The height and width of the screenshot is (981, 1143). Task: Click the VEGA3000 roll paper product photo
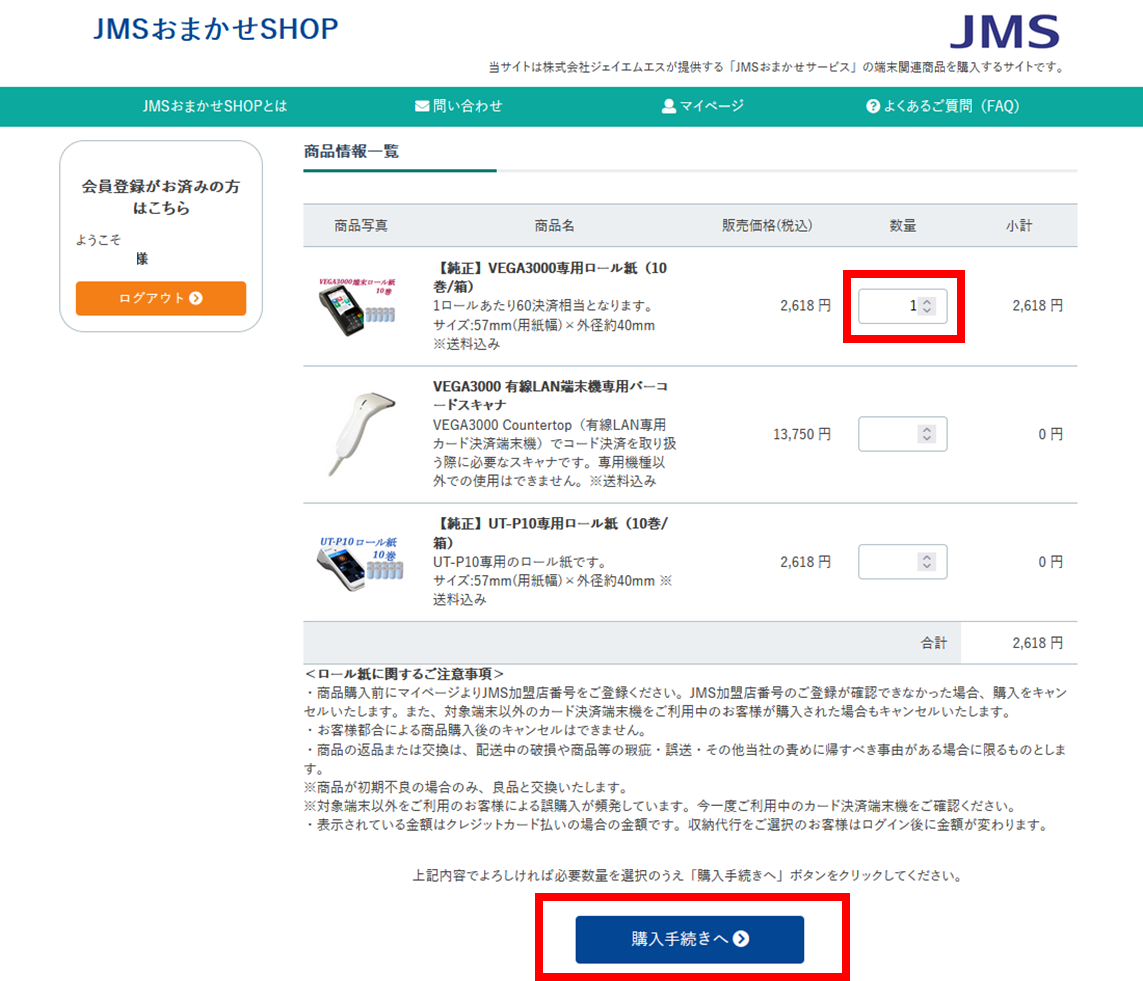[357, 306]
